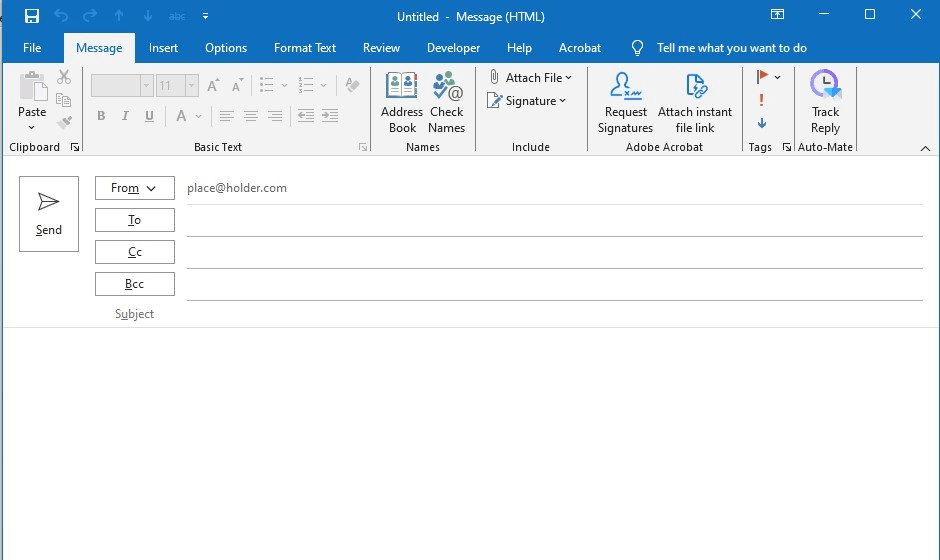Customize Quick Access Toolbar dropdown
Image resolution: width=940 pixels, height=560 pixels.
206,16
